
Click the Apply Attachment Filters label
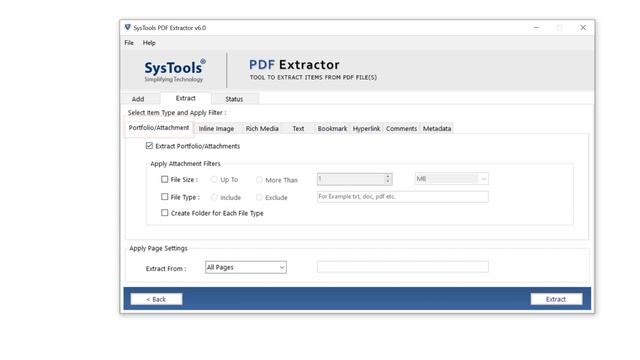(x=185, y=164)
